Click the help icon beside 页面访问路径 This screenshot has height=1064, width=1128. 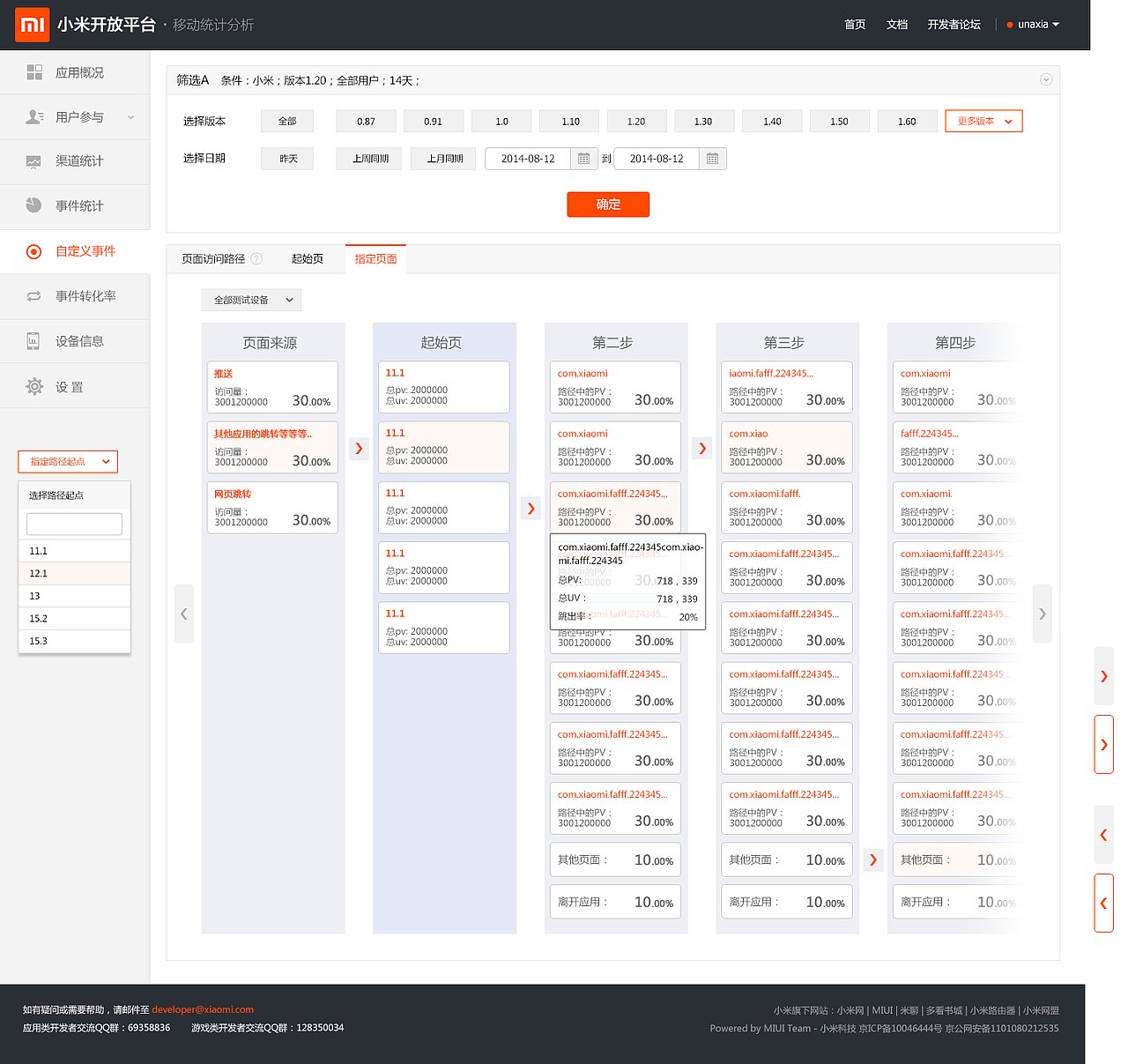point(256,259)
